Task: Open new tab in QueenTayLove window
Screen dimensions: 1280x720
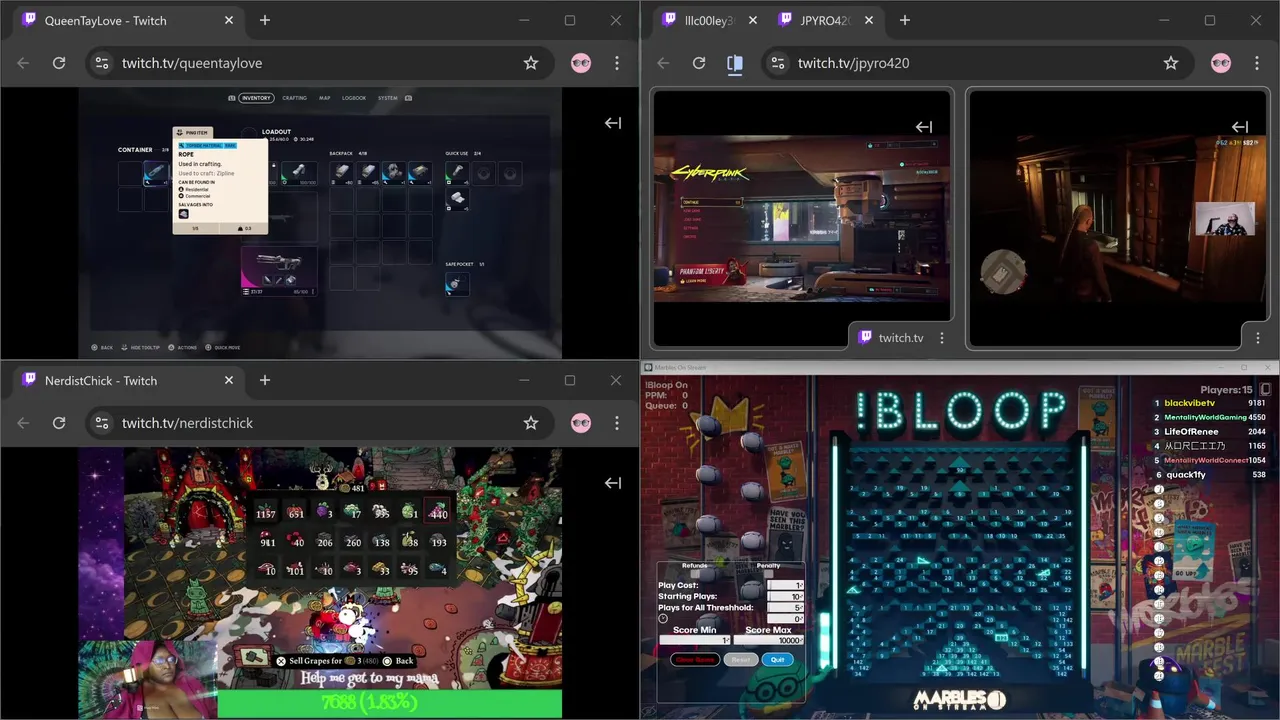Action: (x=265, y=20)
